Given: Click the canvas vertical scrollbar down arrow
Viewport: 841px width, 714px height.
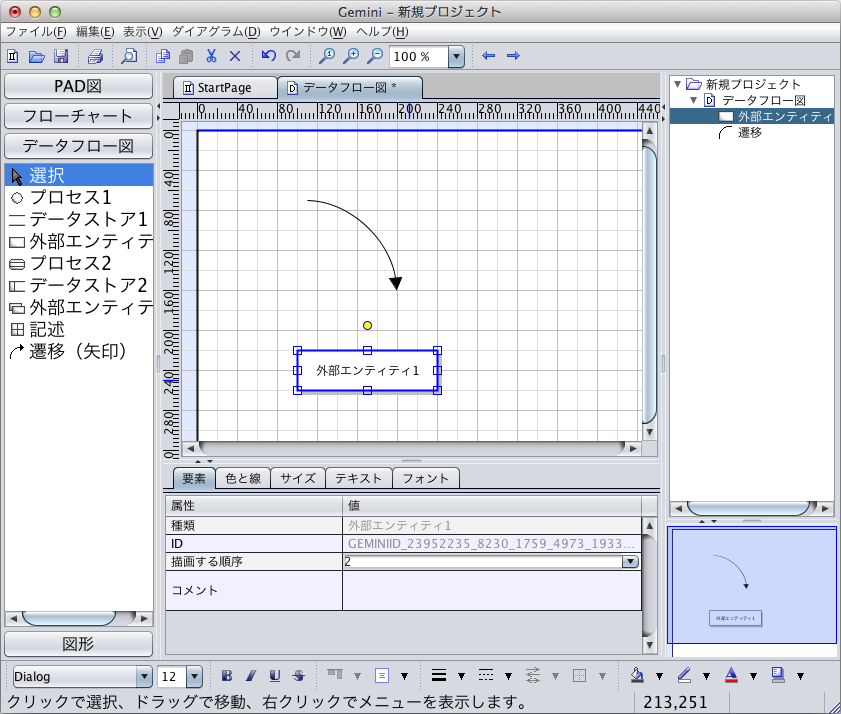Looking at the screenshot, I should (x=650, y=432).
